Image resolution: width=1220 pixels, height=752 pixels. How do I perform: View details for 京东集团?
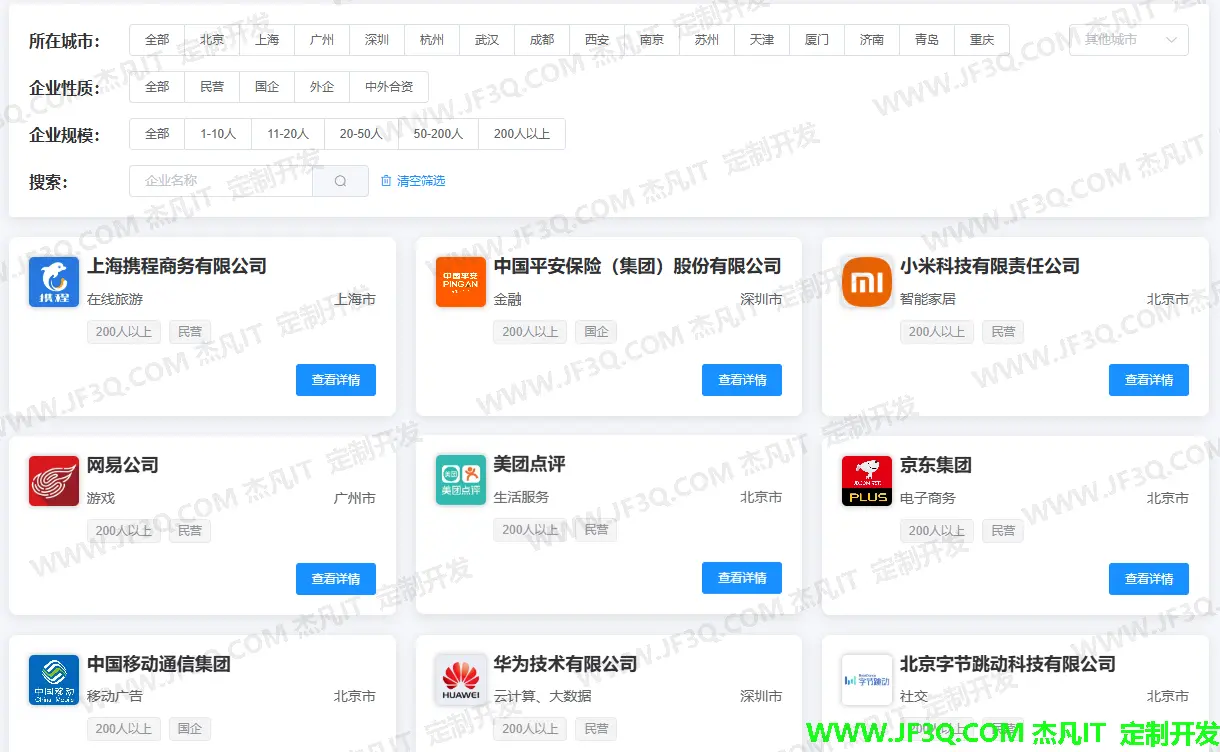pyautogui.click(x=1149, y=579)
